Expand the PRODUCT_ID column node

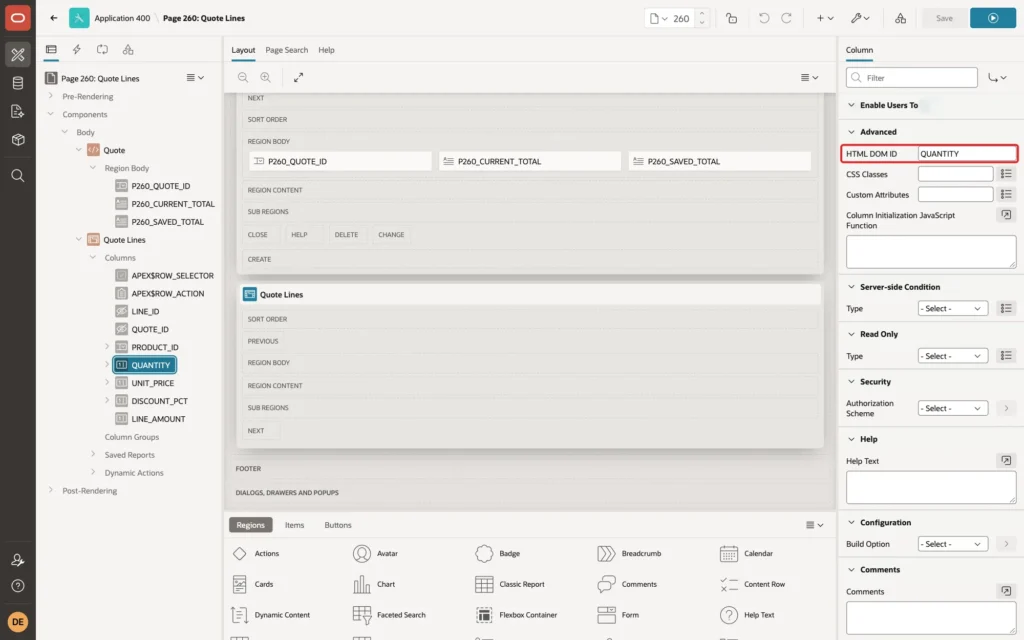tap(107, 347)
